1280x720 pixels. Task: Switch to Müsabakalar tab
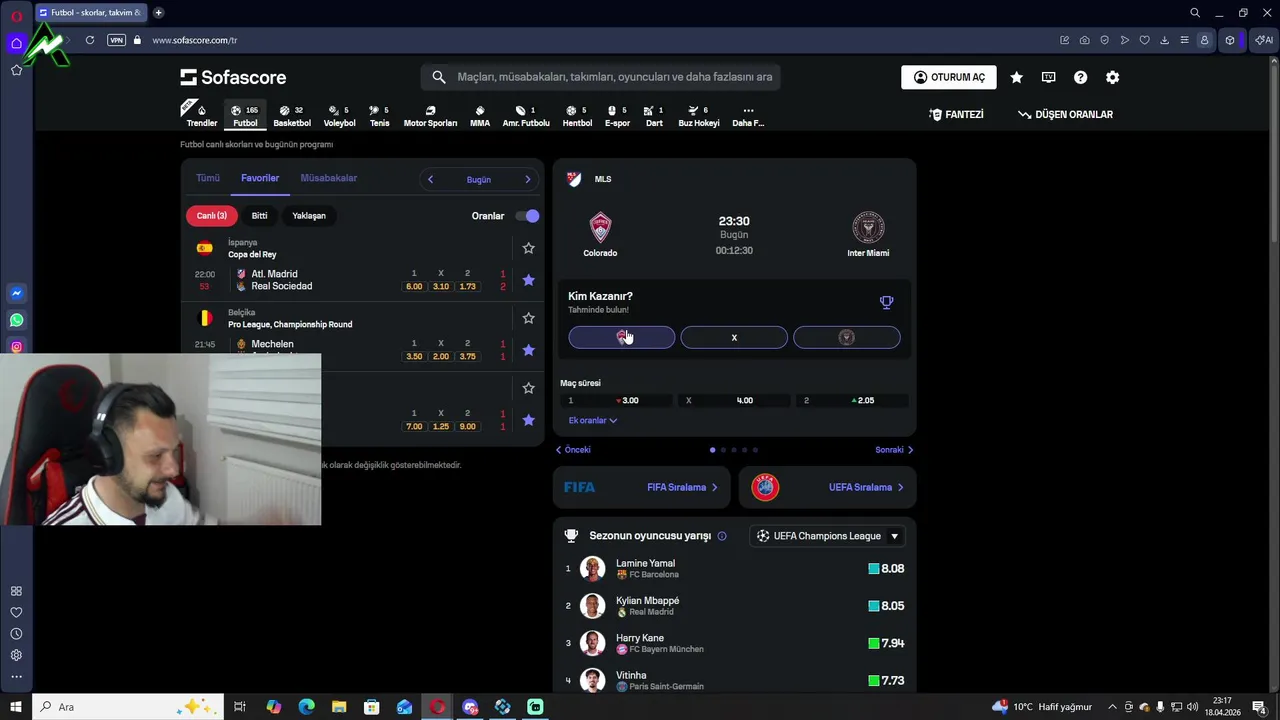329,178
